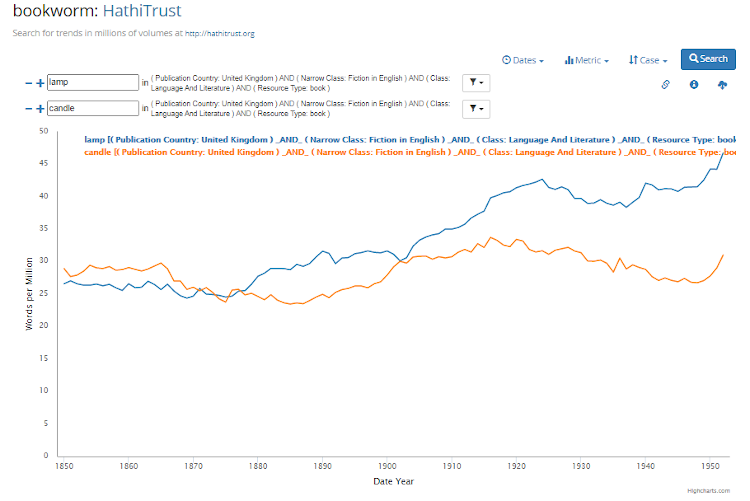750x501 pixels.
Task: Click the minus icon beside the lamp query
Action: [29, 83]
